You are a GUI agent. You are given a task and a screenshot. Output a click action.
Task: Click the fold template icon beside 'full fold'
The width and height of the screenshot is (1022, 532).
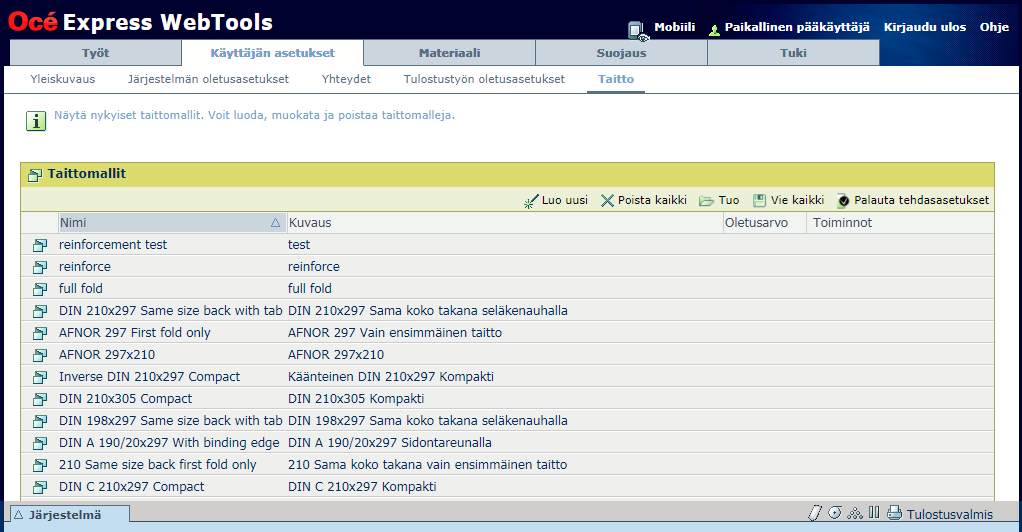coord(40,289)
